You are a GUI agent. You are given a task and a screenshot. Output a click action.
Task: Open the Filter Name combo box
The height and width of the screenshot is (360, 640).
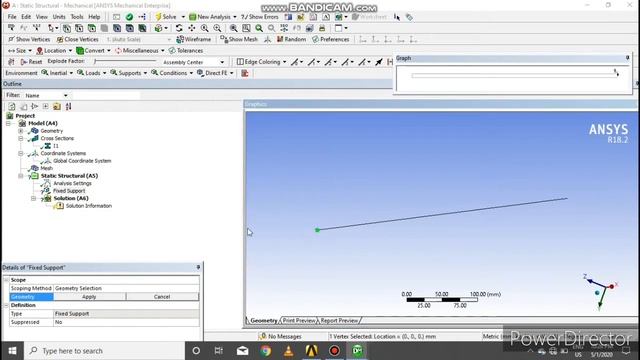coord(46,96)
